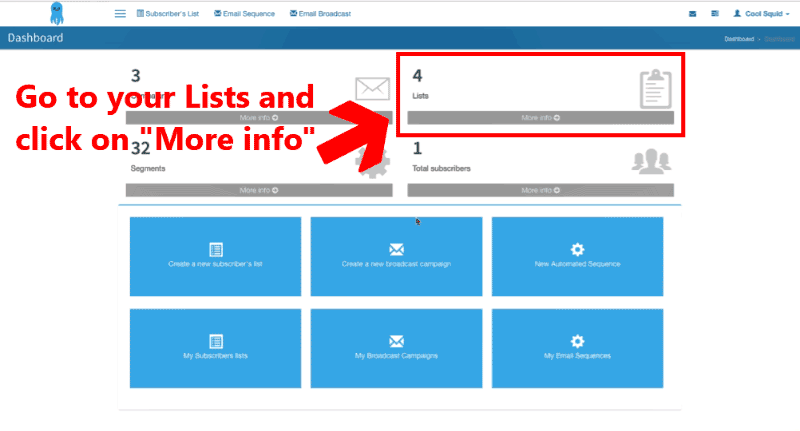800x431 pixels.
Task: Click the blue squid logo
Action: point(57,13)
